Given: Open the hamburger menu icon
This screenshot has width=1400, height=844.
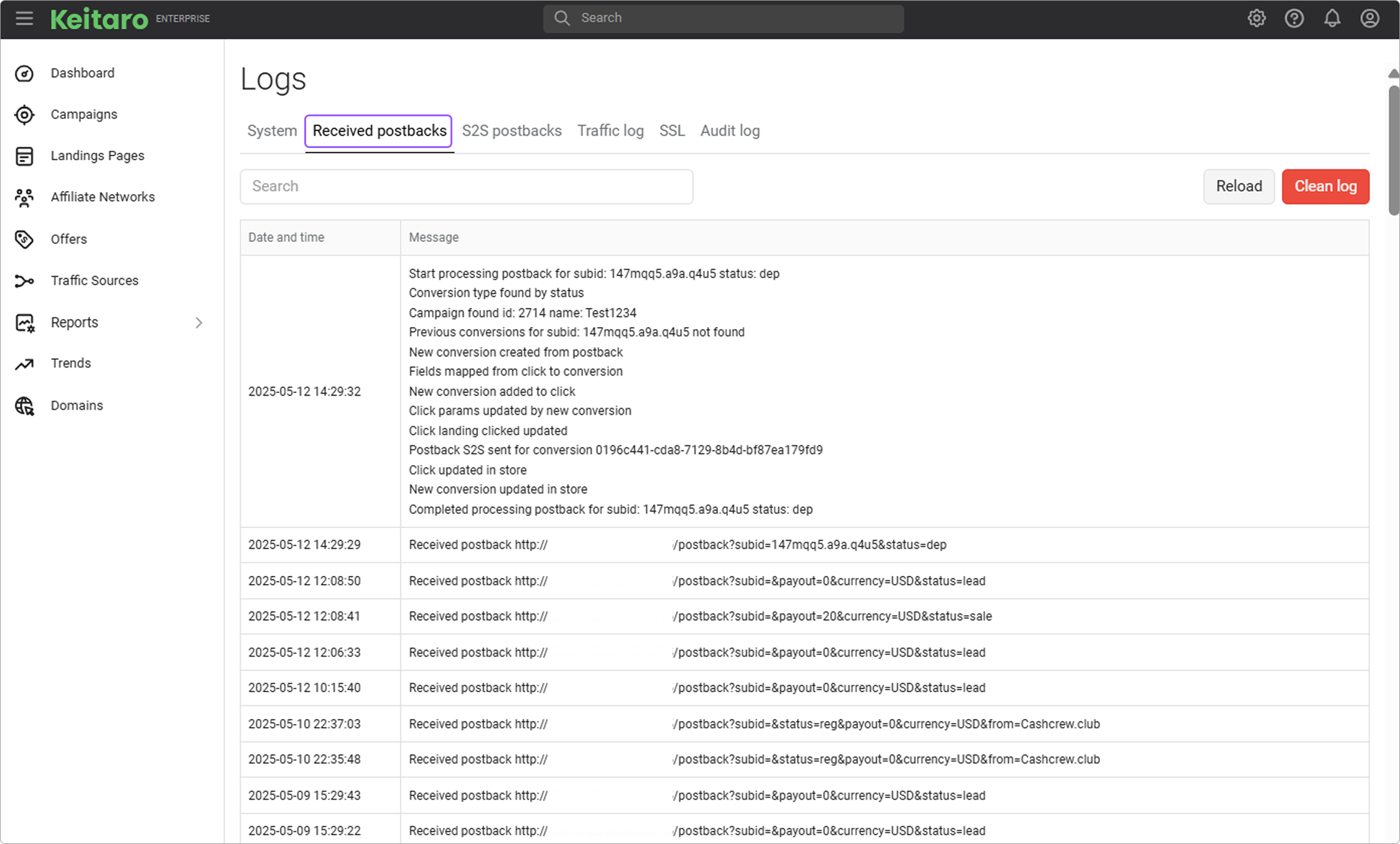Looking at the screenshot, I should click(x=24, y=18).
